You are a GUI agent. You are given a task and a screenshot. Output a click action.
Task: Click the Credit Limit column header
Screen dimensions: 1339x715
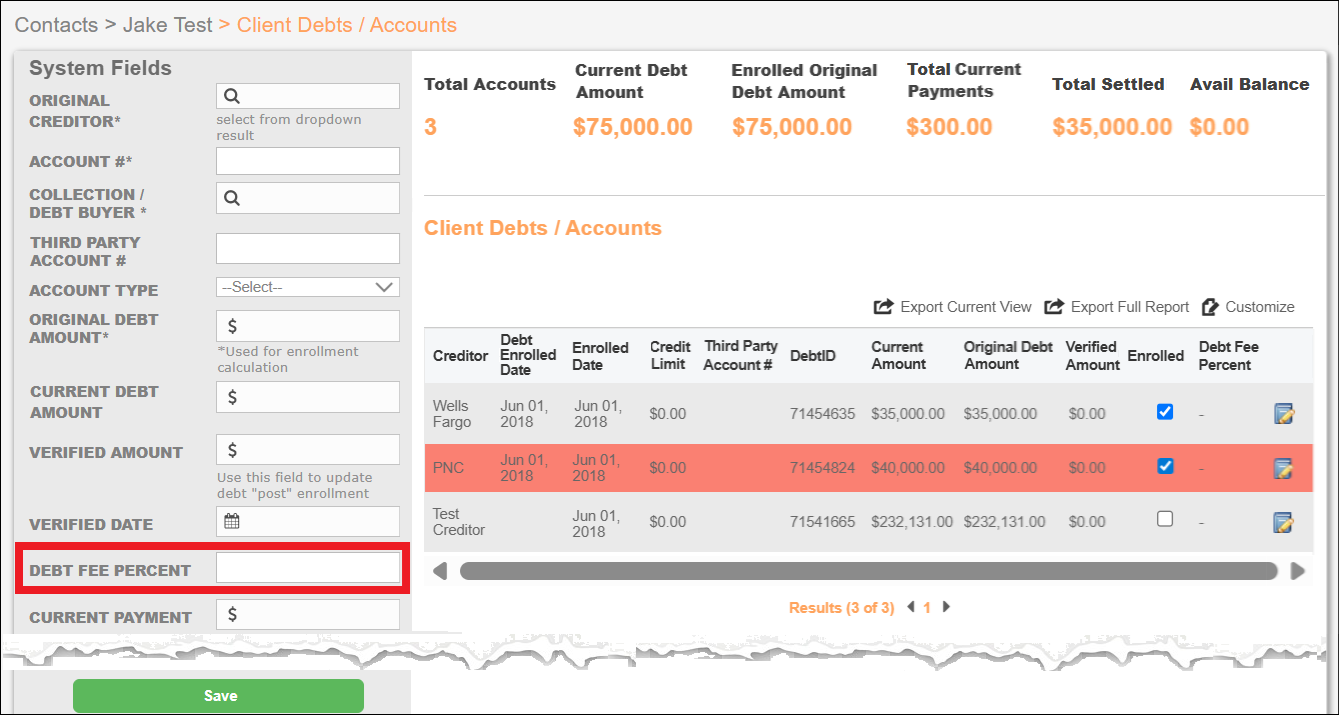pos(669,356)
